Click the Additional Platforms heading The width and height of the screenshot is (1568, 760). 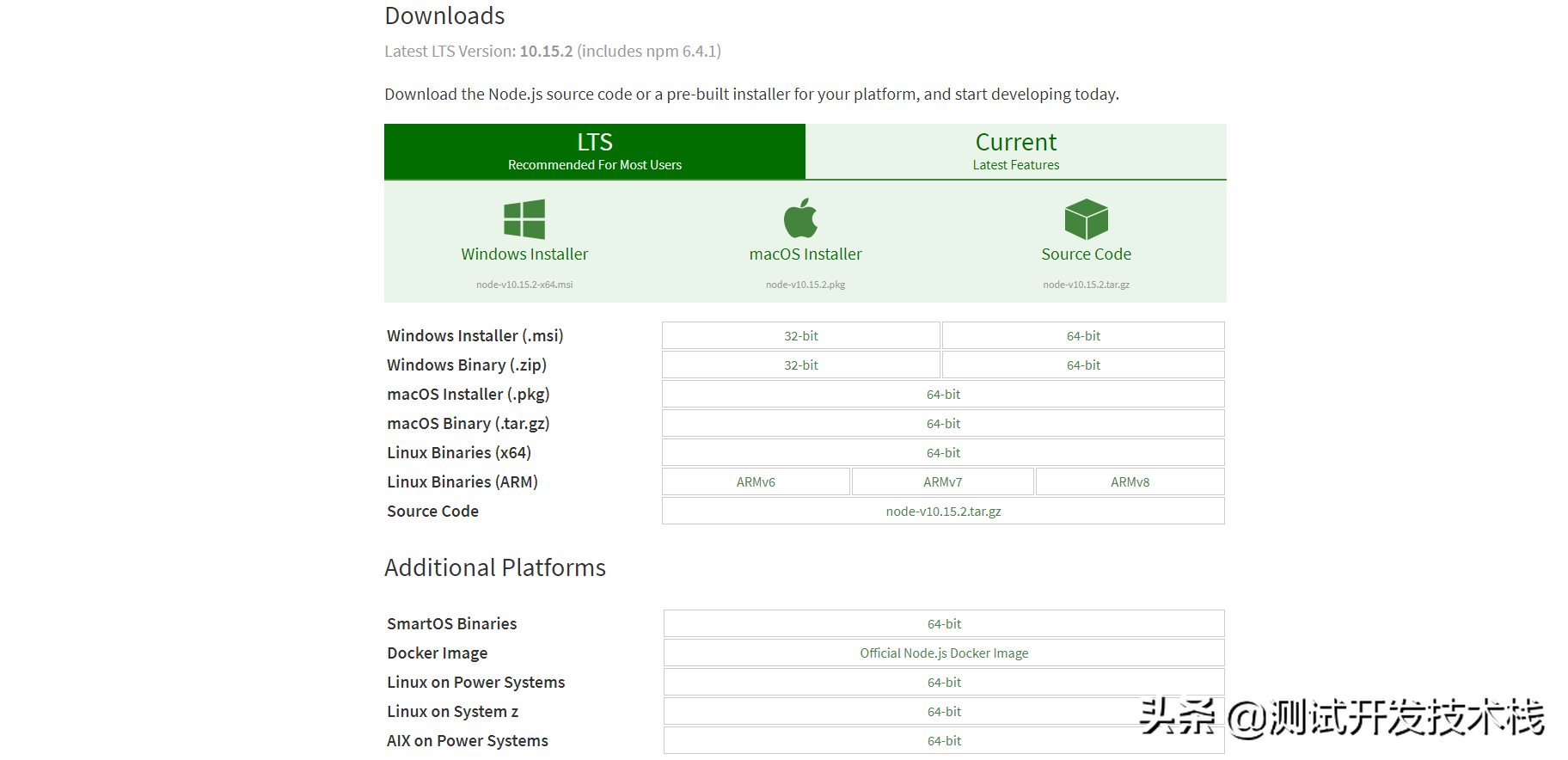click(x=495, y=567)
